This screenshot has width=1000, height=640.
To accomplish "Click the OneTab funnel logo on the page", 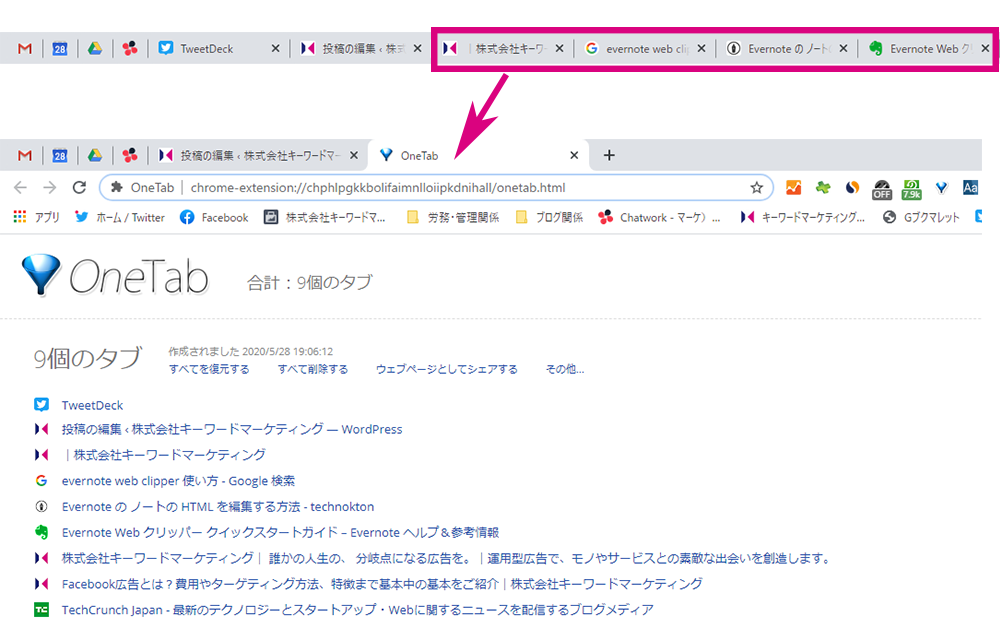I will tap(41, 275).
